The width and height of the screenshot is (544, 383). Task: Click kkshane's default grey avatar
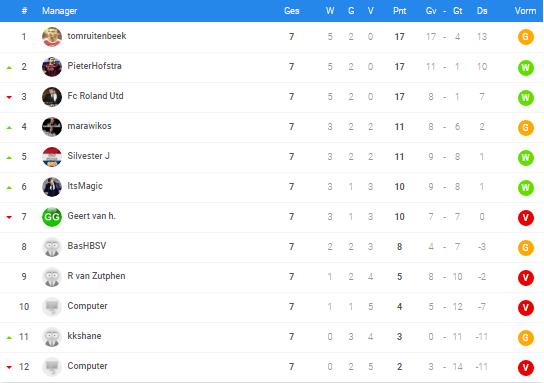52,337
